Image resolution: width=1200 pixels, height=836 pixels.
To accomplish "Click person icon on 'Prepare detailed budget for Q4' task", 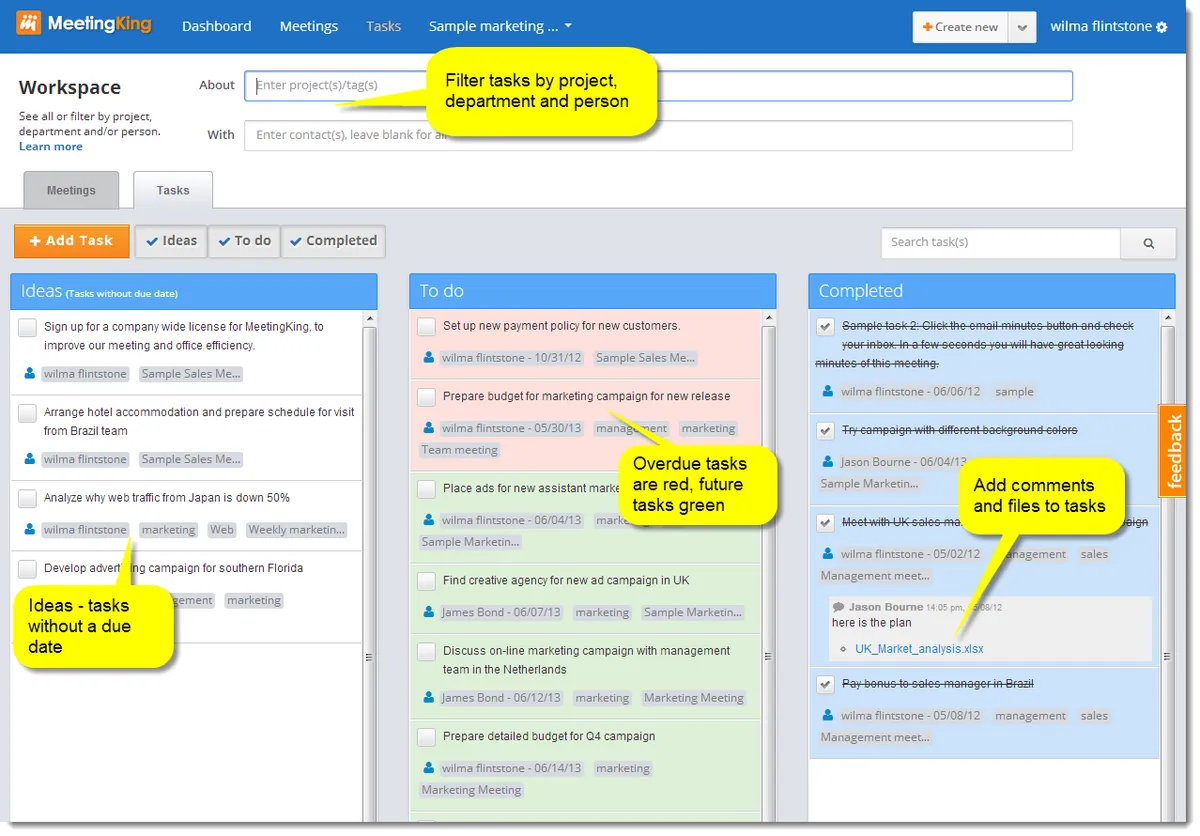I will [429, 768].
